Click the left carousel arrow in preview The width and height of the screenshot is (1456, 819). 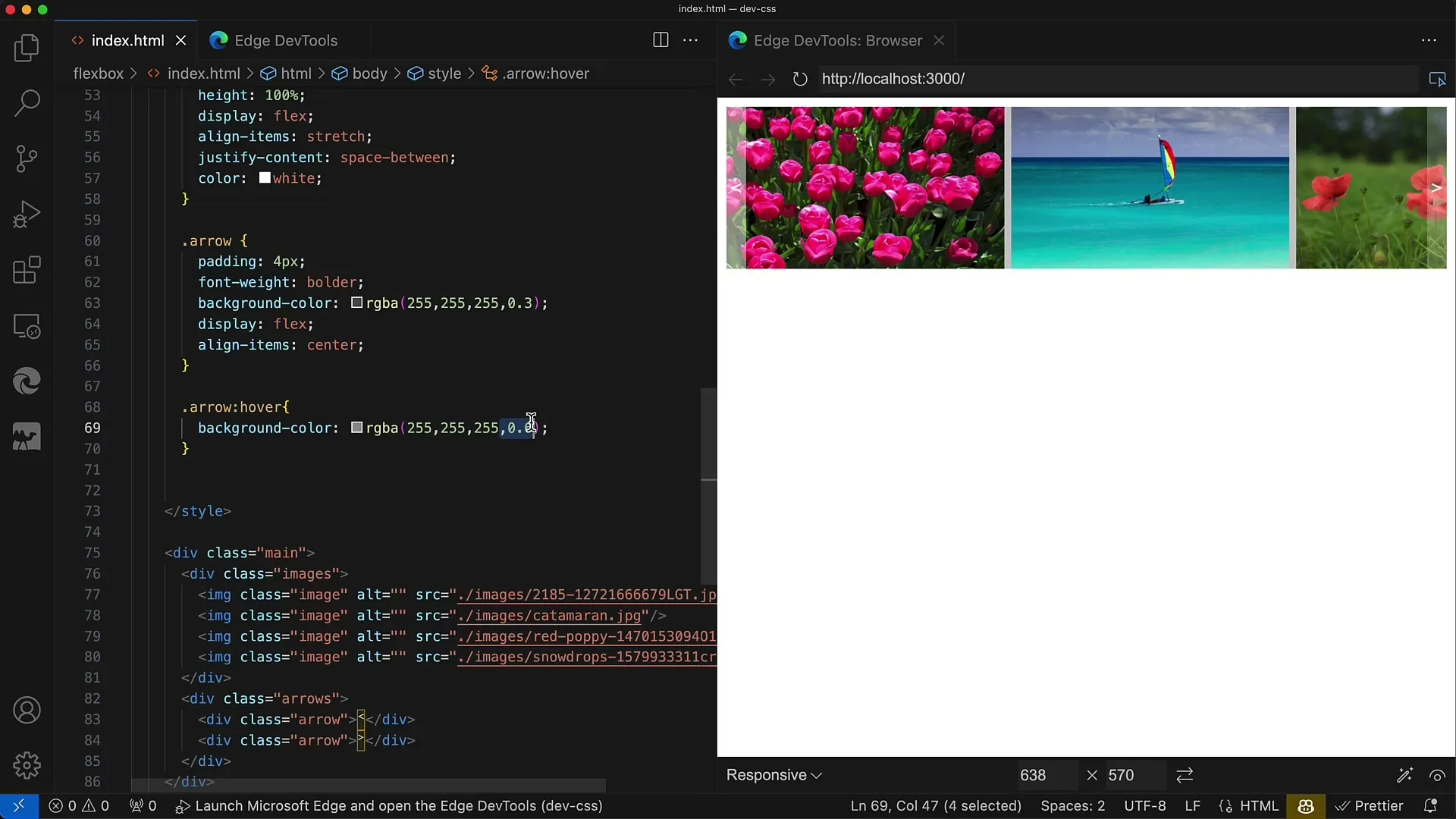coord(736,187)
